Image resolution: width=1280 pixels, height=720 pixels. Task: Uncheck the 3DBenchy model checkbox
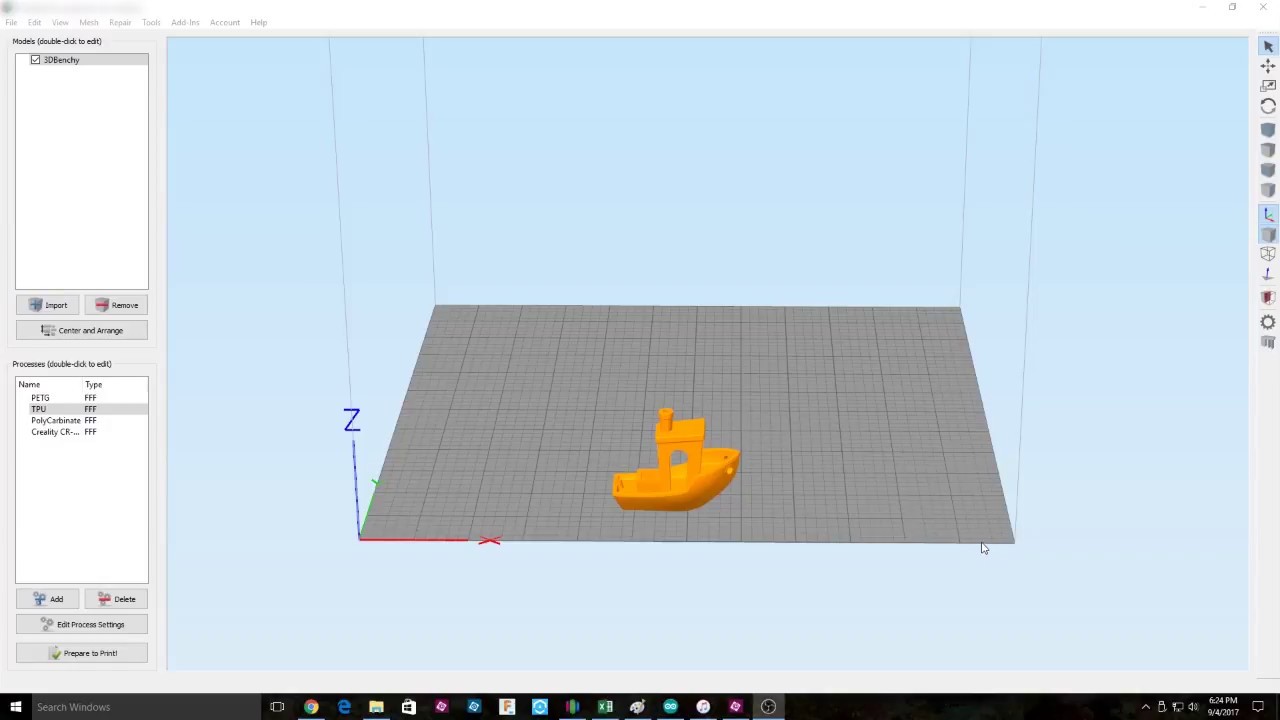tap(36, 60)
